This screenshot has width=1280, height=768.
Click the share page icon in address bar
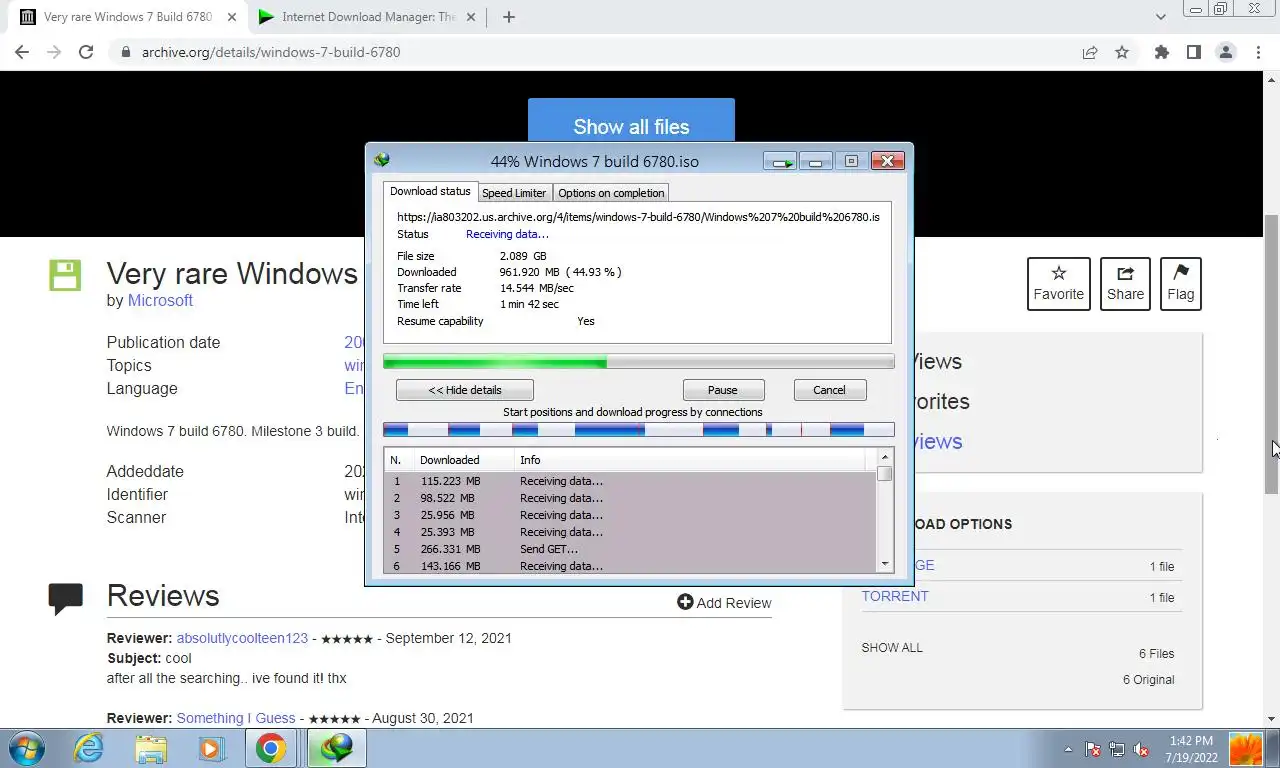tap(1090, 52)
